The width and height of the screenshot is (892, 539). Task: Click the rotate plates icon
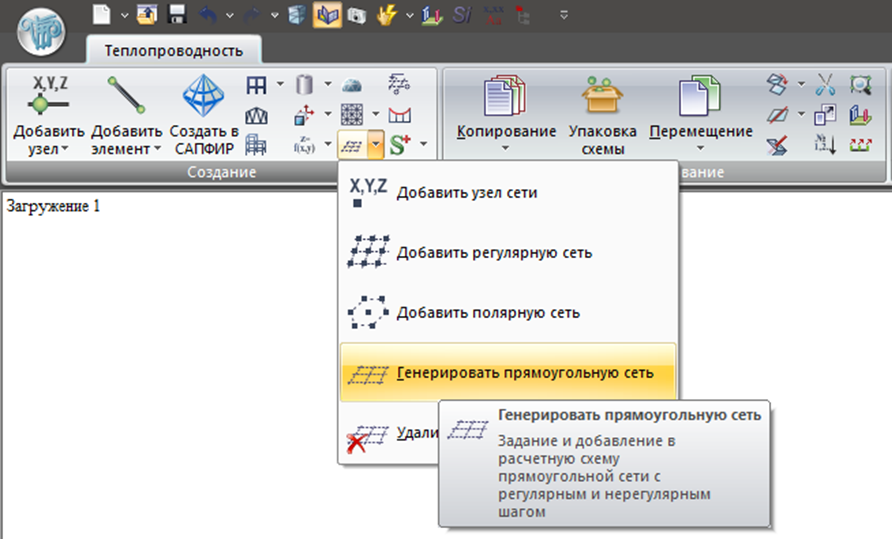[x=777, y=84]
